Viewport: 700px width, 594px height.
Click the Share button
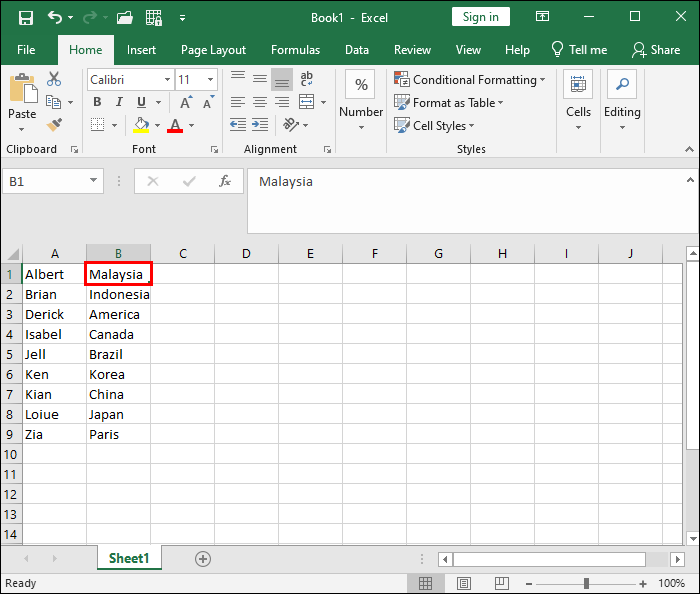pyautogui.click(x=656, y=50)
